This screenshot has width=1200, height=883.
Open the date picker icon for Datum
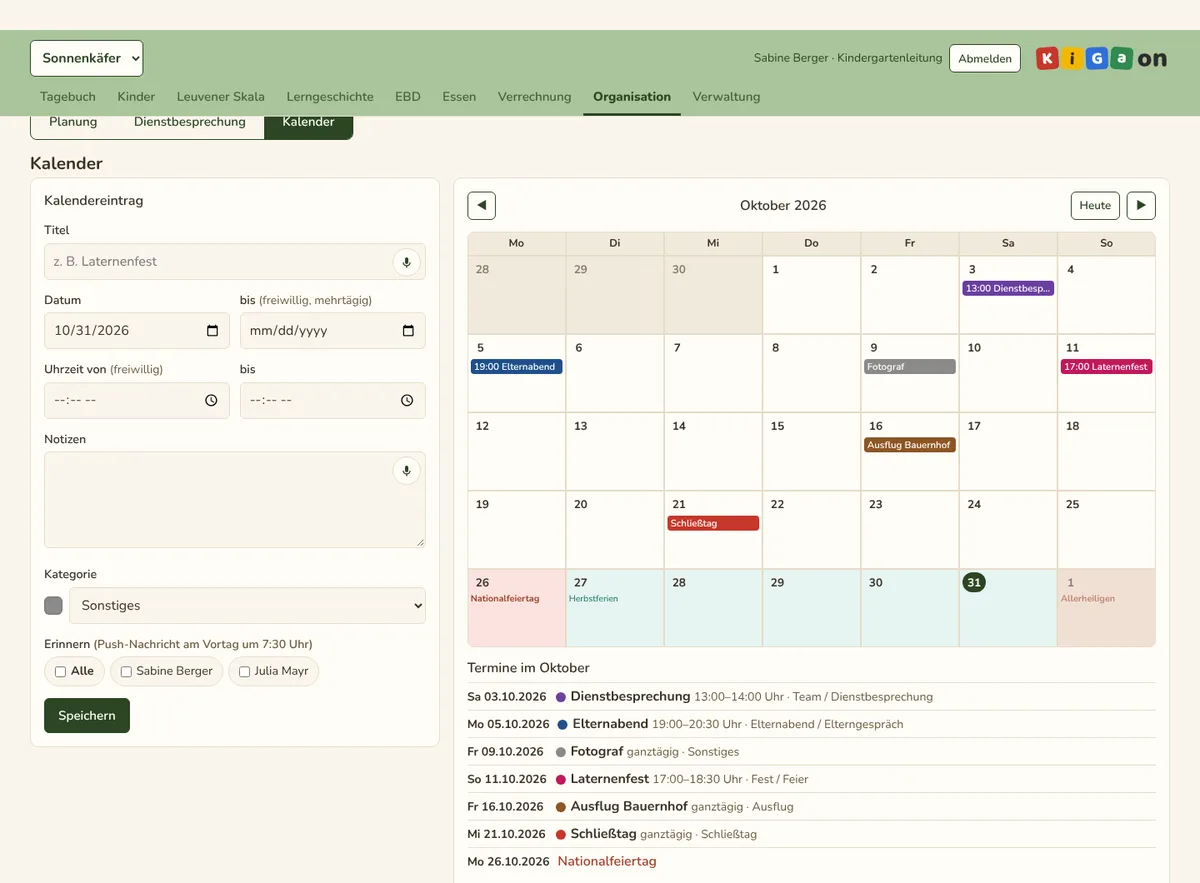coord(212,331)
